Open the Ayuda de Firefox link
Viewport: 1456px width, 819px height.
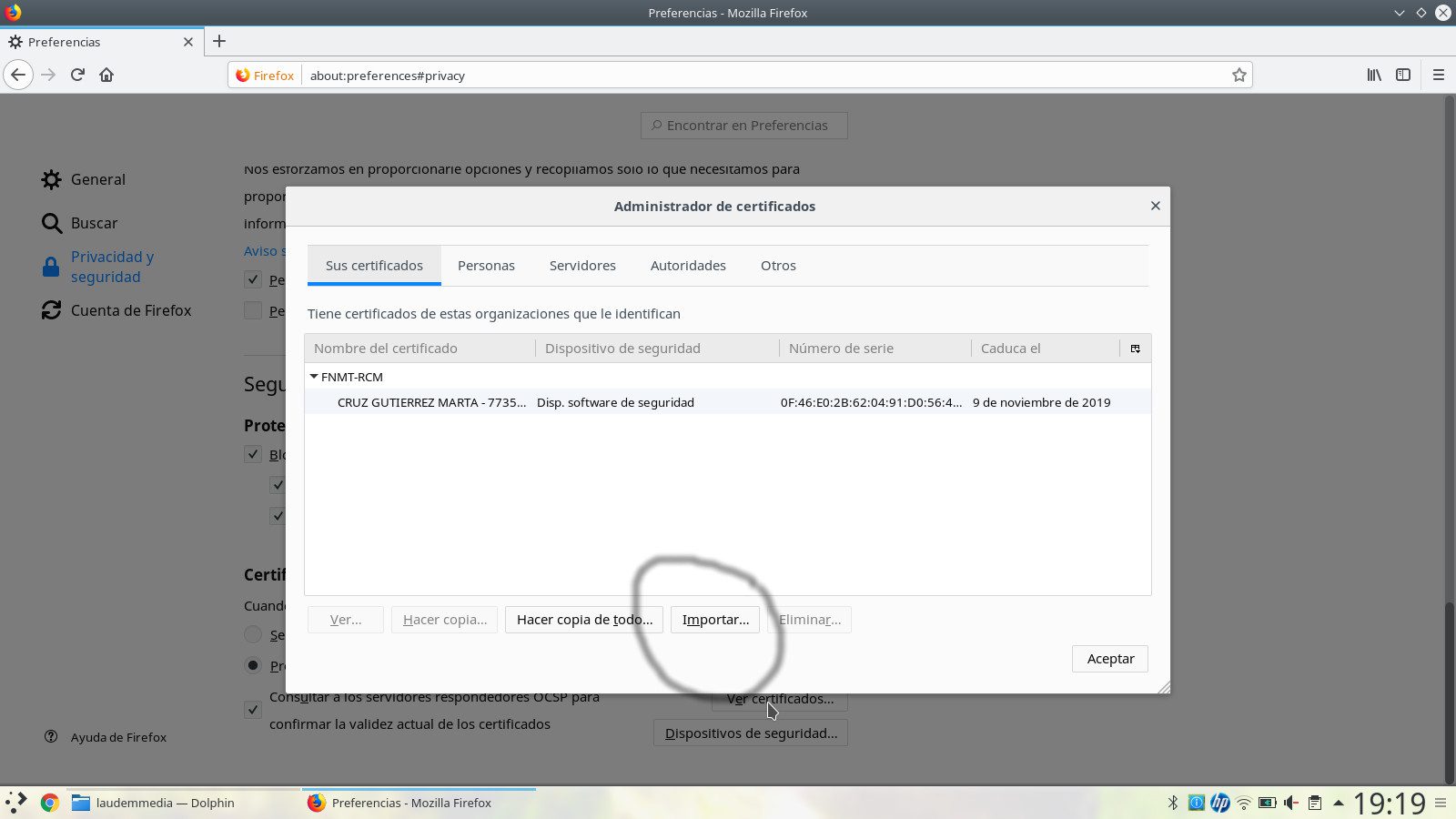pyautogui.click(x=106, y=737)
